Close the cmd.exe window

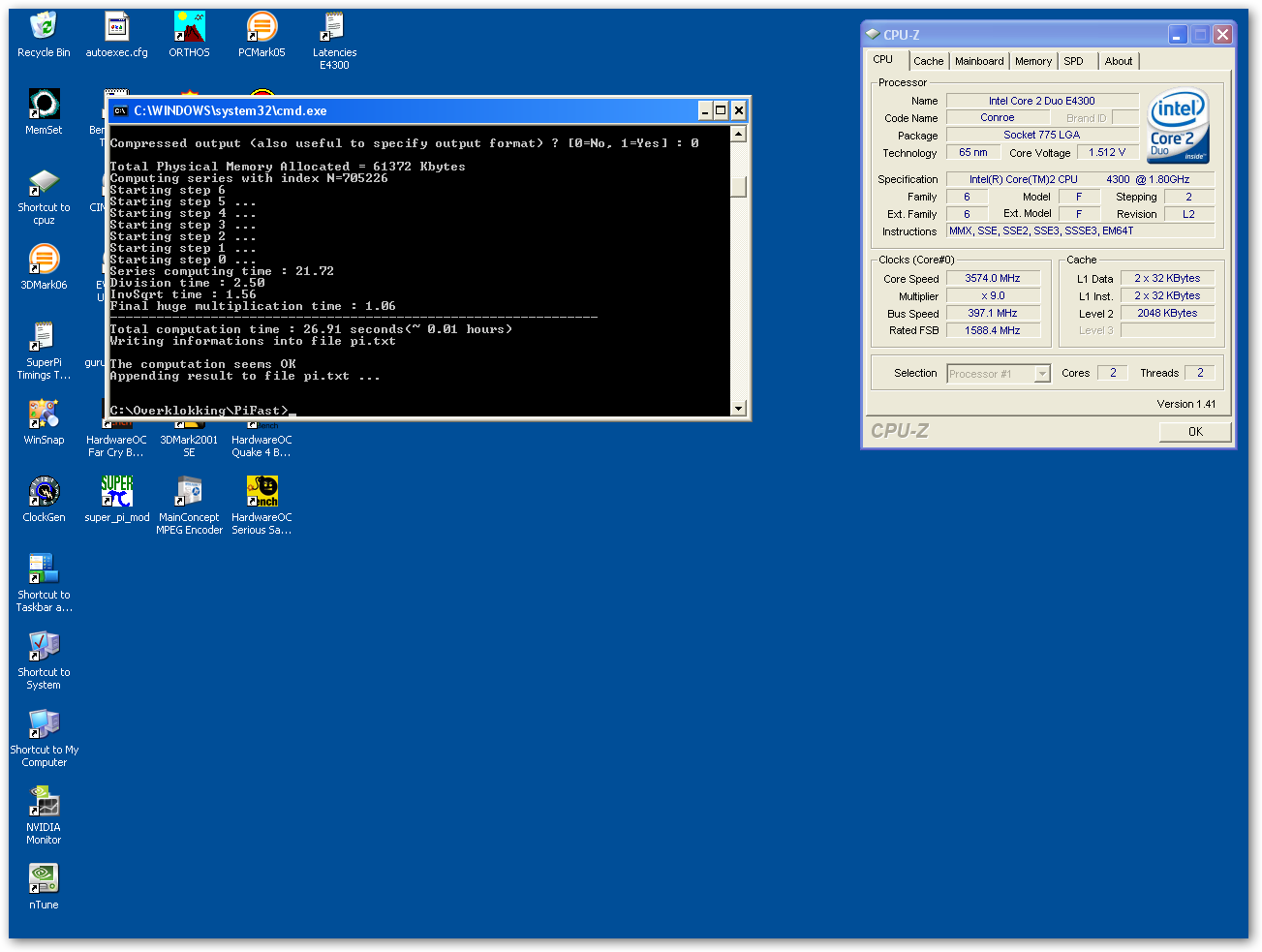[x=738, y=110]
